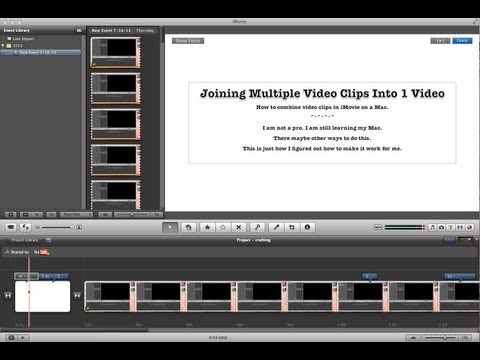Click the yellow-outlined title bar above white clip

point(26,276)
